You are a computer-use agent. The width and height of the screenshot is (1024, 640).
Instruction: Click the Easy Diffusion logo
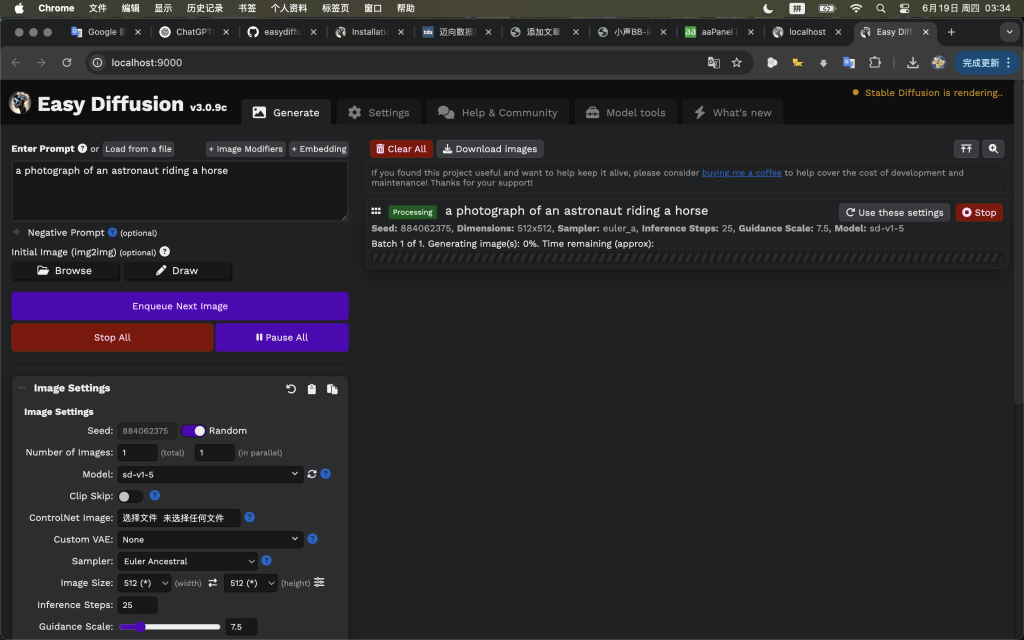(x=20, y=103)
